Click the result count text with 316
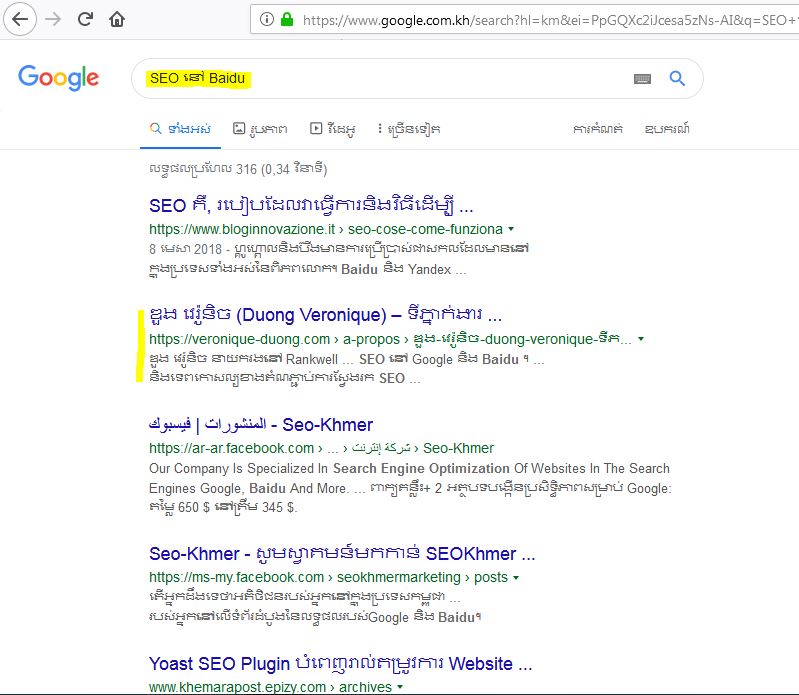This screenshot has width=799, height=695. [238, 169]
